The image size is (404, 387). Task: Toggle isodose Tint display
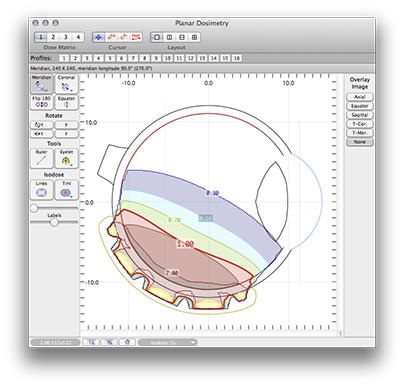click(66, 190)
